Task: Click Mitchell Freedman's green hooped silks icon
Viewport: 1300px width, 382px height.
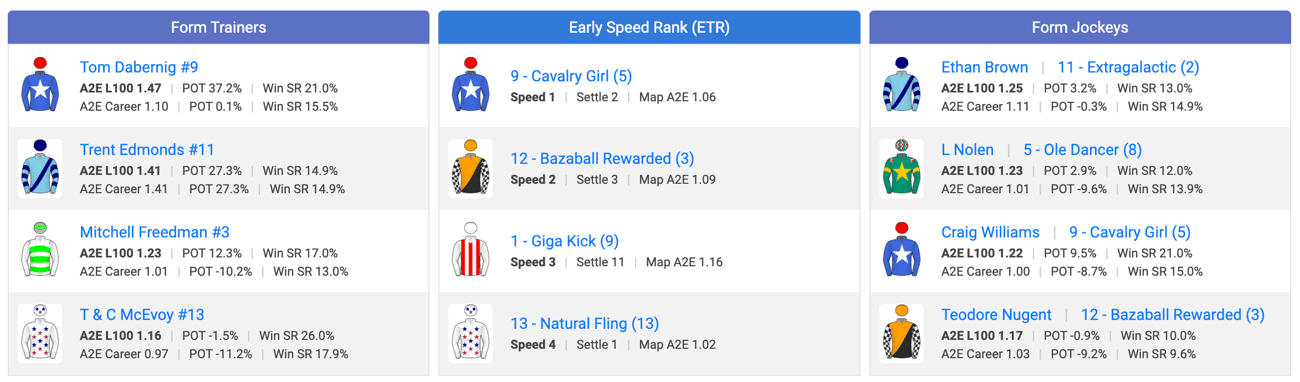Action: pos(40,250)
